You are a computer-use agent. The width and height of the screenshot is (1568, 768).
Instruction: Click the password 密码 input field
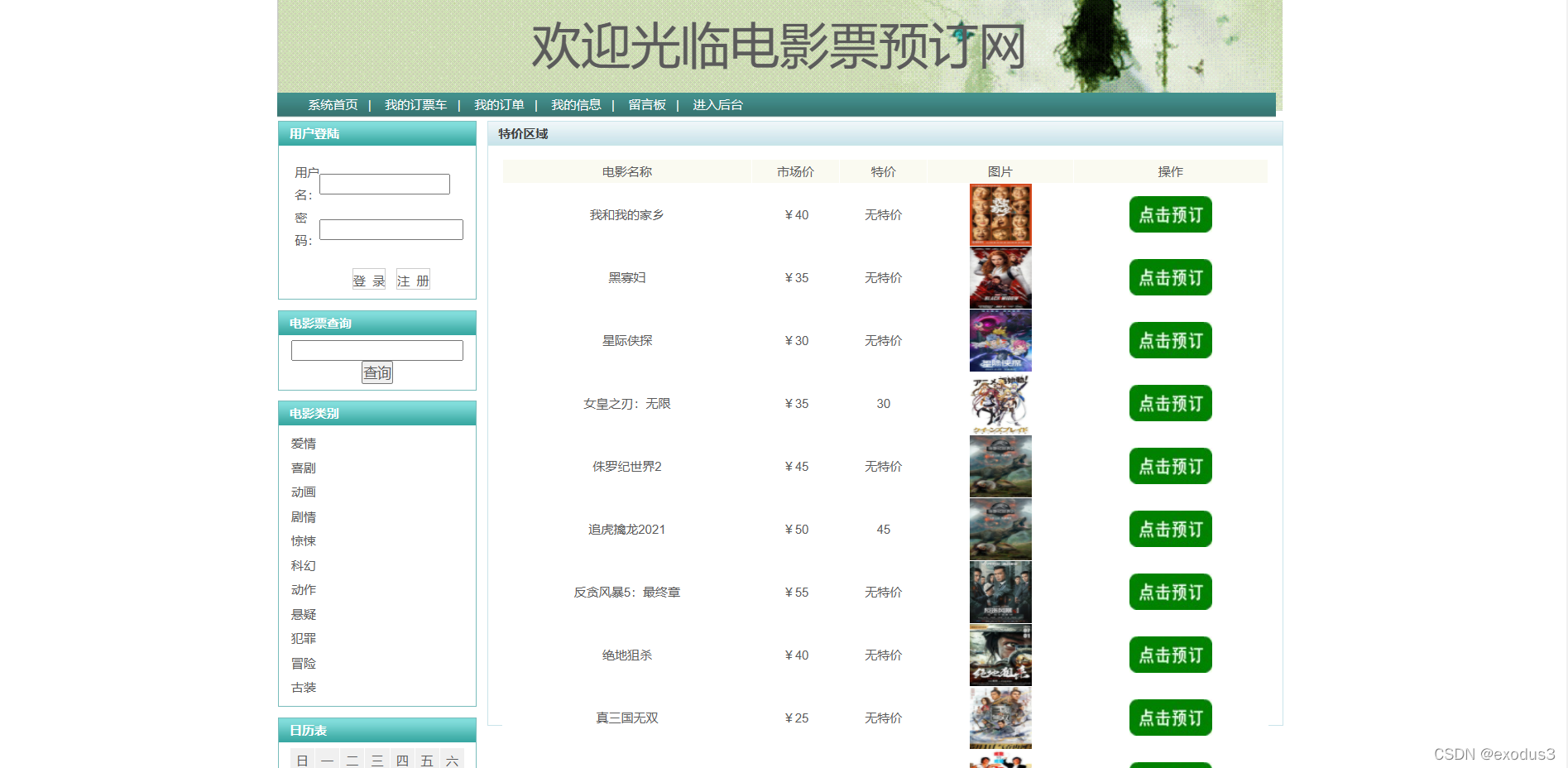coord(391,229)
